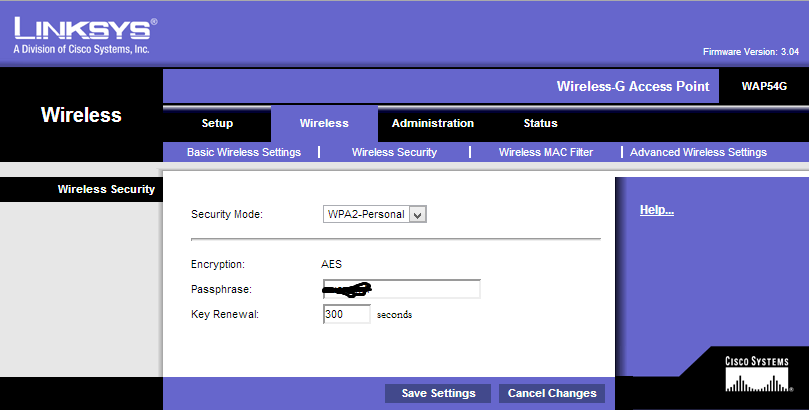The width and height of the screenshot is (809, 411).
Task: Click the WAP54G model label
Action: click(x=764, y=86)
